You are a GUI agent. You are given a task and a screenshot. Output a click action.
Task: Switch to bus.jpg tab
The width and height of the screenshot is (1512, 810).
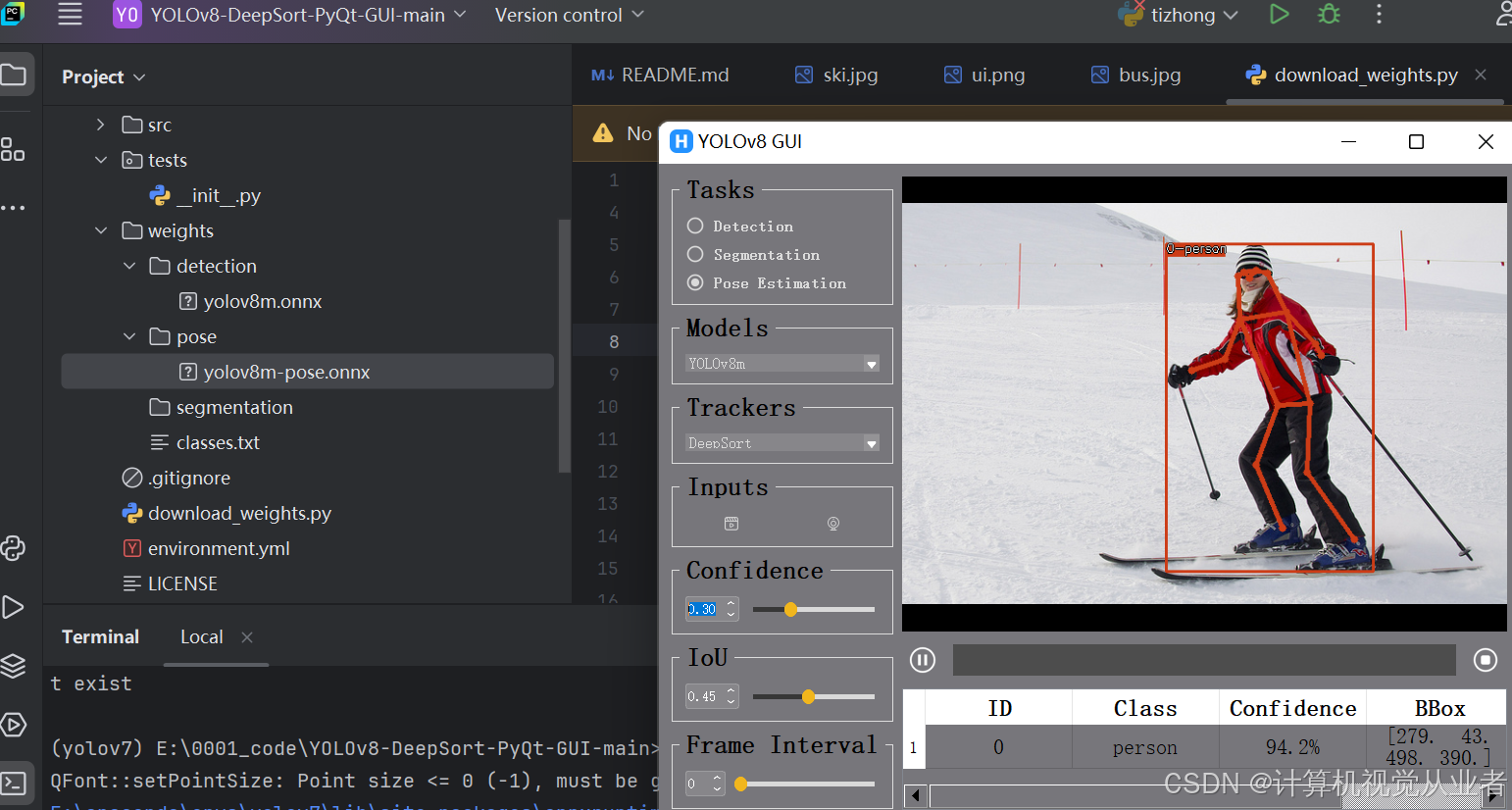pyautogui.click(x=1135, y=75)
